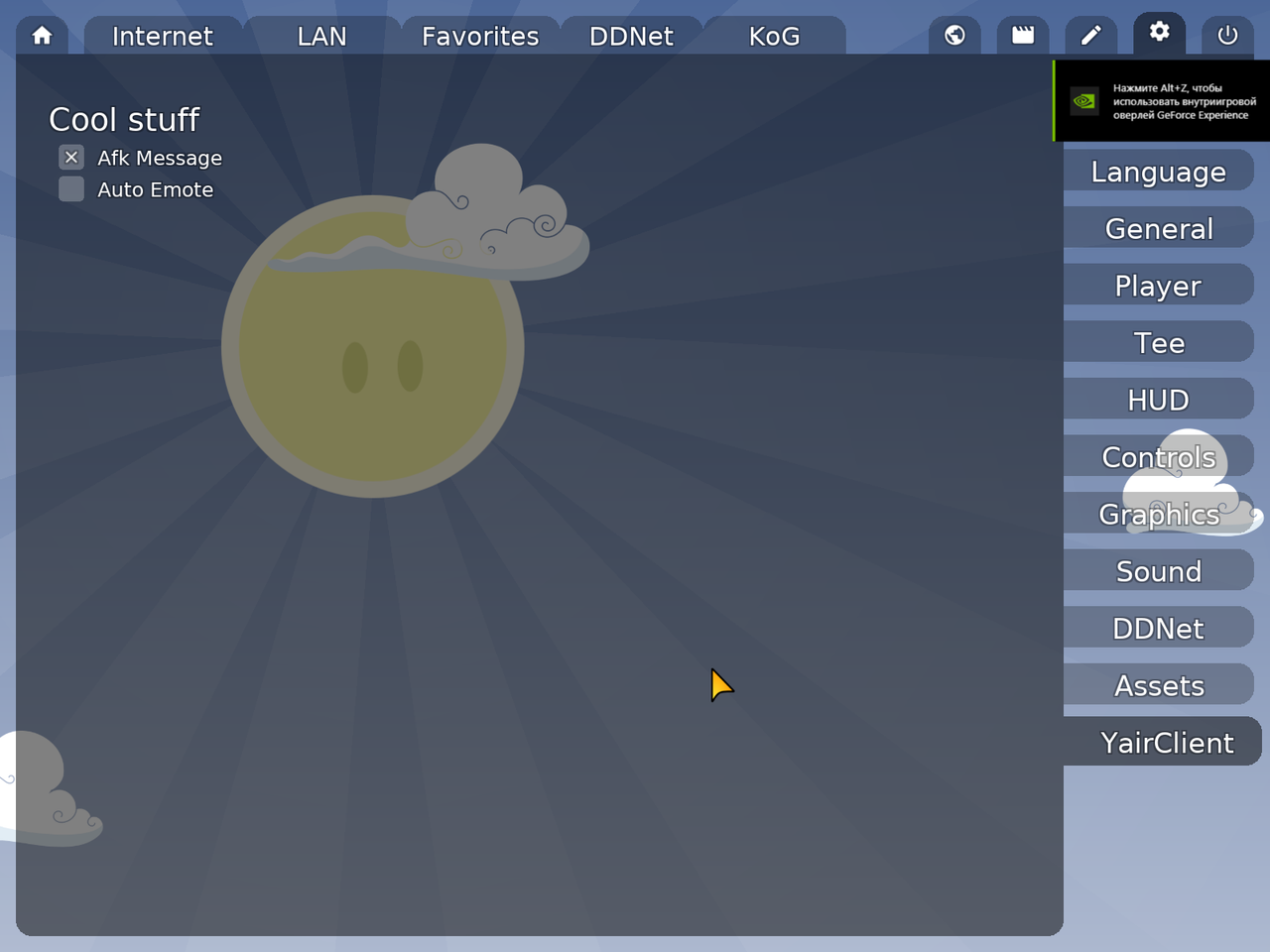1270x952 pixels.
Task: Go to the home start menu
Action: coord(42,36)
